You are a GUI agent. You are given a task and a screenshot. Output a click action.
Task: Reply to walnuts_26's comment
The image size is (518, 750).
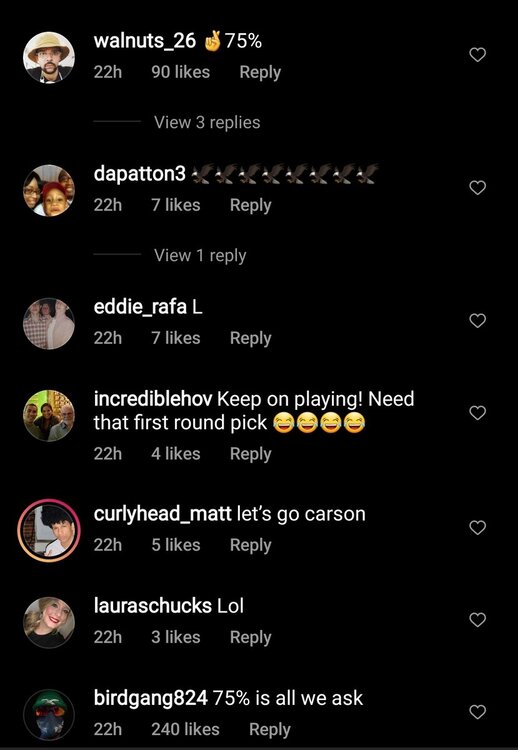(x=260, y=72)
